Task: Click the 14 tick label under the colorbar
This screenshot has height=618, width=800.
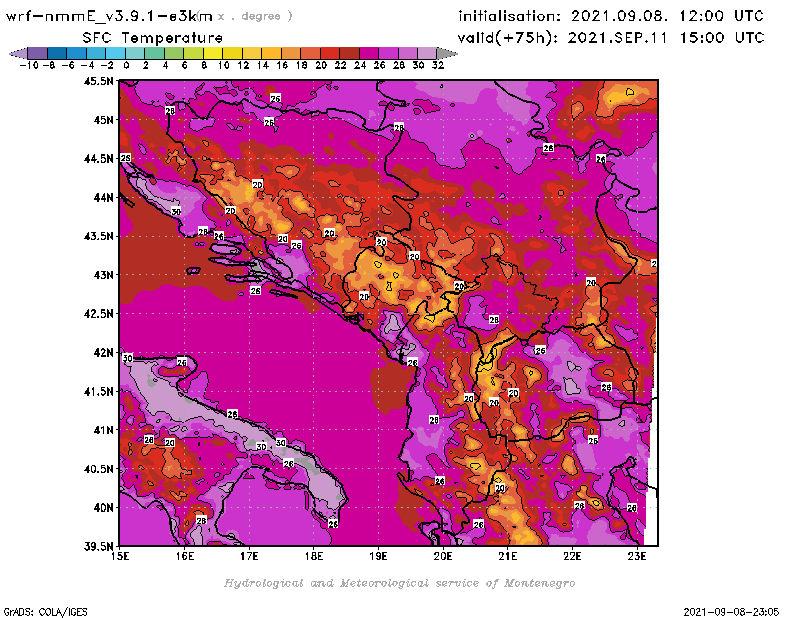Action: click(x=263, y=65)
